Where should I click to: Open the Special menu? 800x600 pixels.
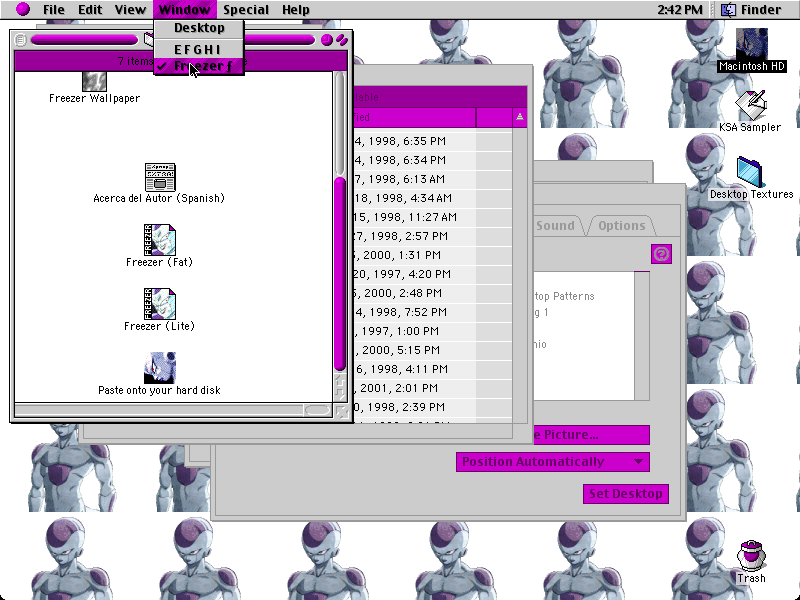click(x=246, y=10)
